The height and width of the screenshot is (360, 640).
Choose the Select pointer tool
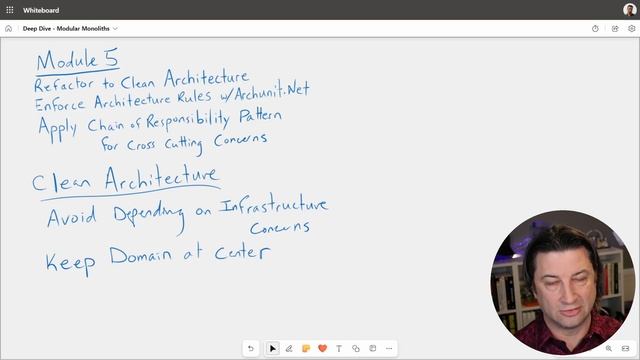[x=272, y=348]
